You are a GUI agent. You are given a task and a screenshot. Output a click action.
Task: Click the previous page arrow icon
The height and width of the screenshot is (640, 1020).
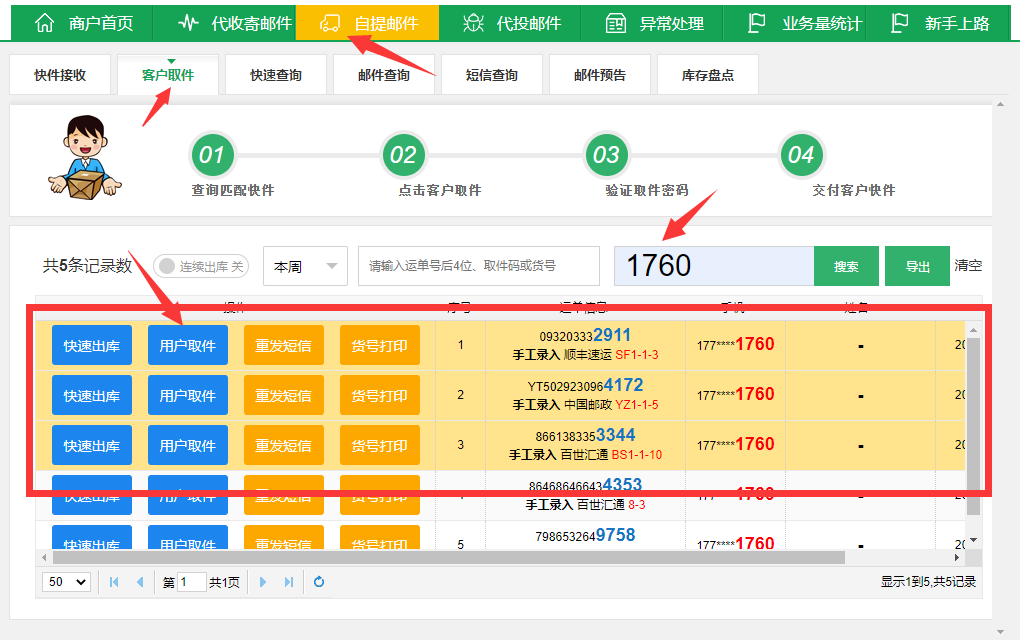pos(138,581)
